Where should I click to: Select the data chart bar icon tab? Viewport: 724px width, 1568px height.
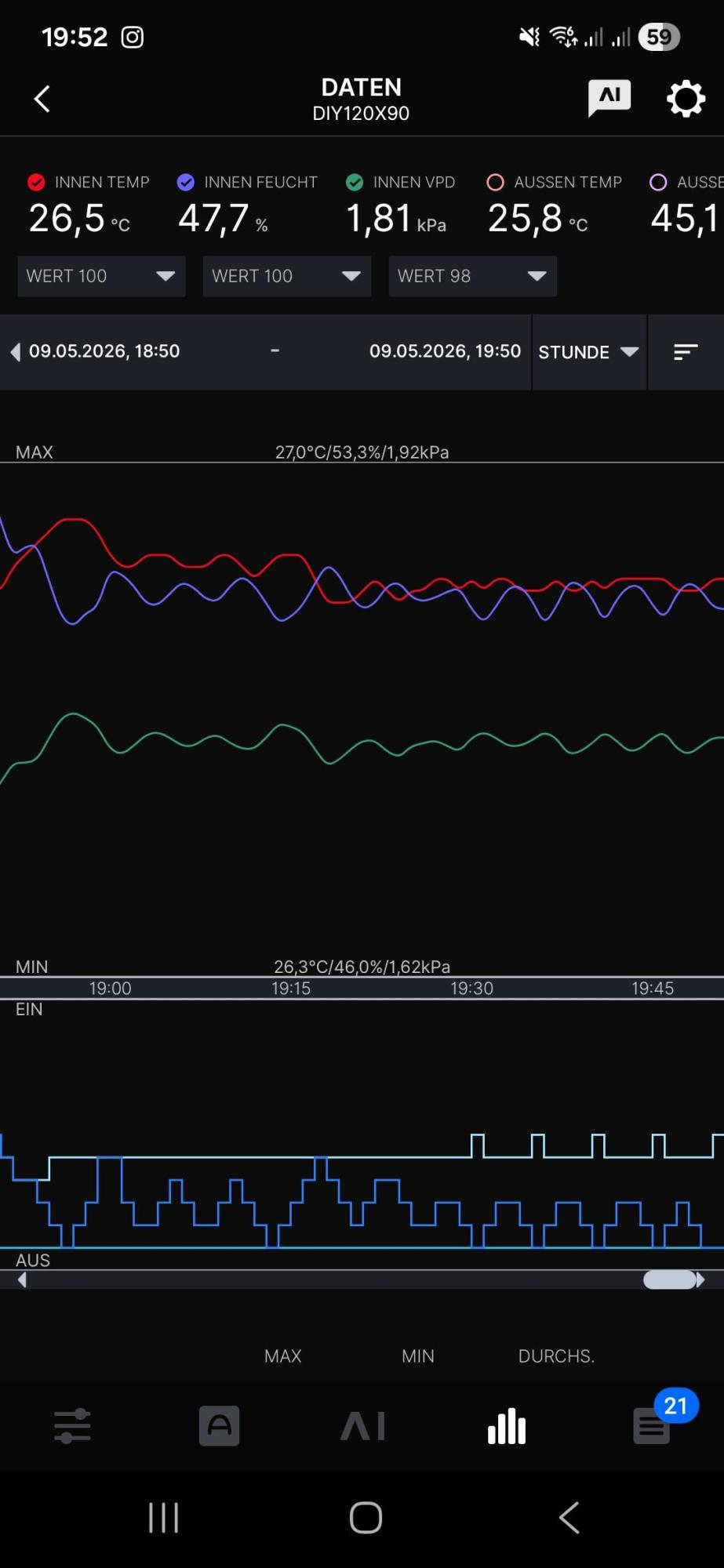507,1426
